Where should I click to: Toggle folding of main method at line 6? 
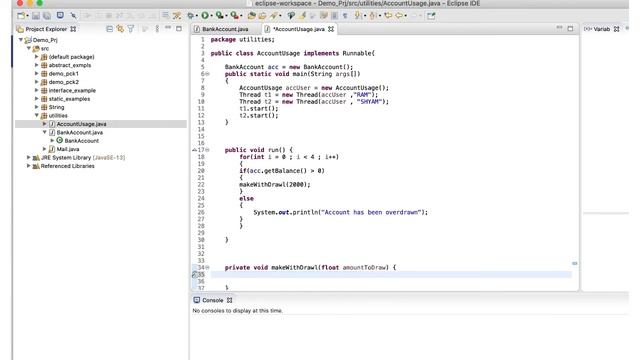[x=207, y=74]
